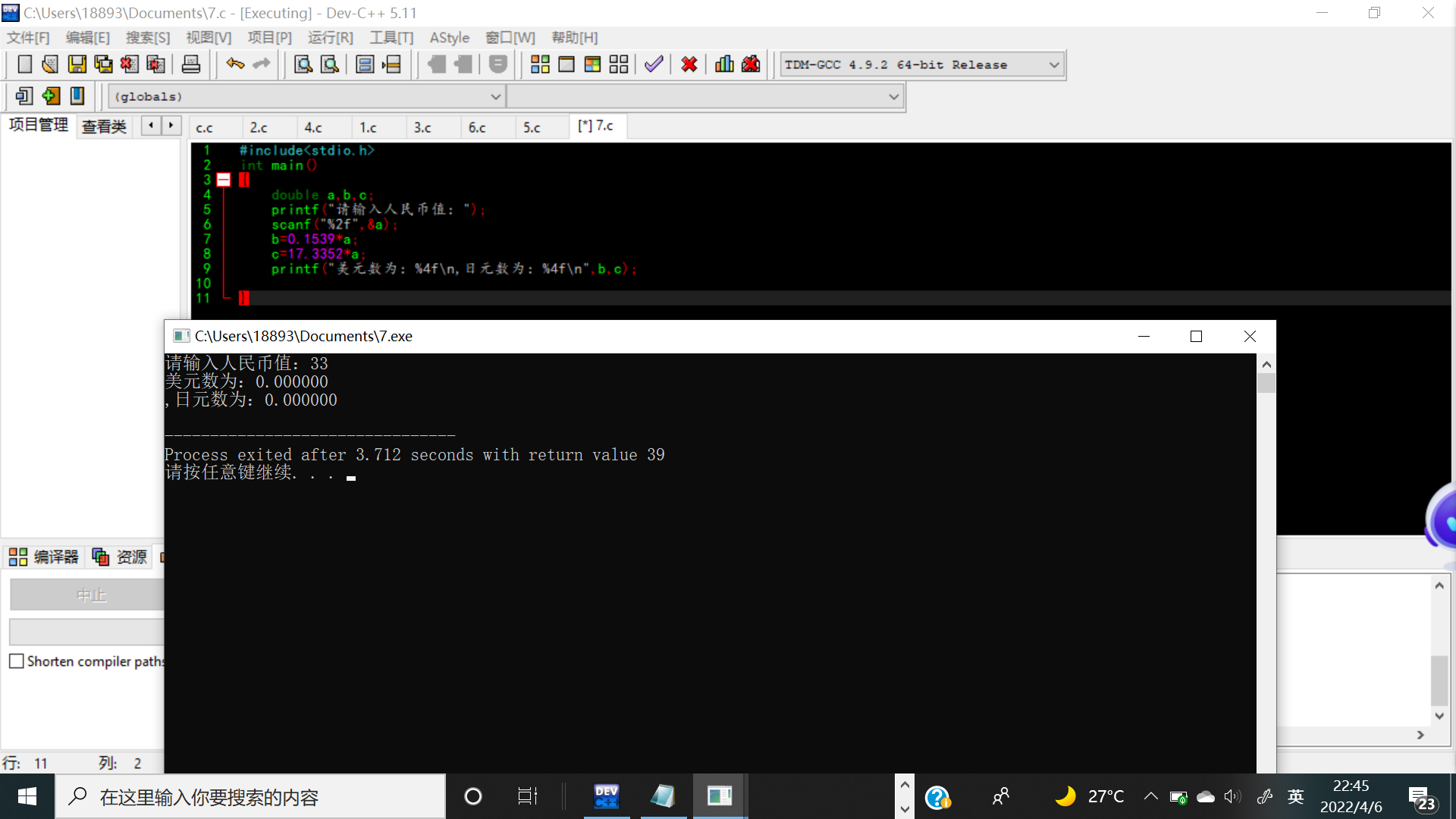Show hidden system tray icons chevron
Screen dimensions: 1456x819
1150,796
